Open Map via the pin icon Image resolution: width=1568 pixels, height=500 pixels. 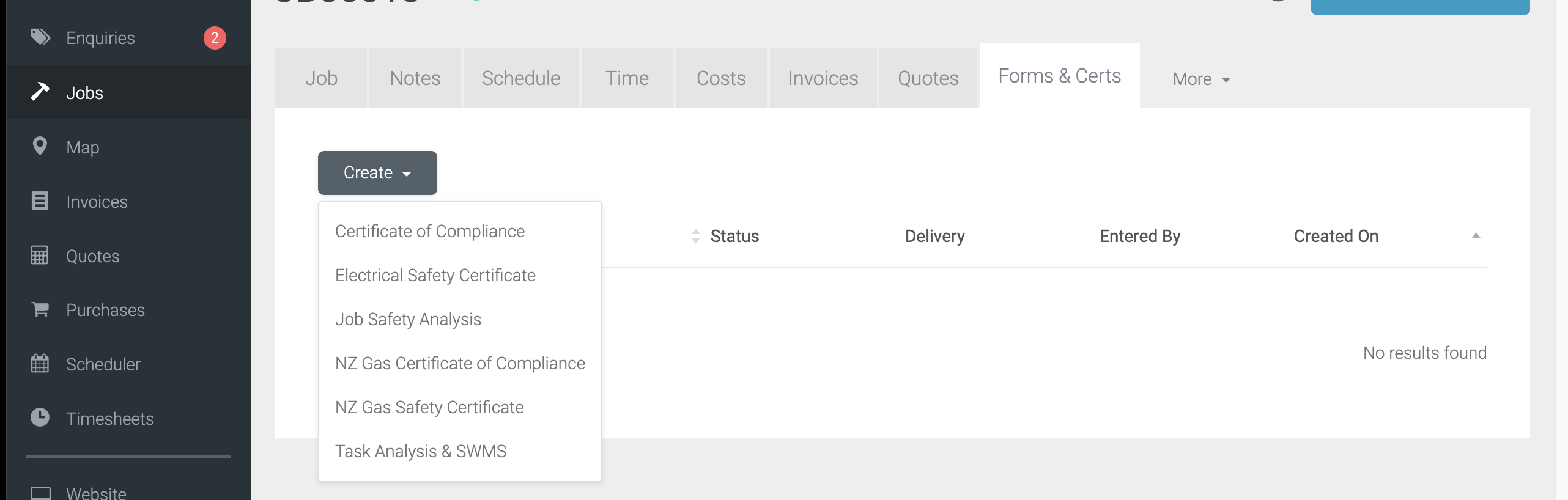40,146
